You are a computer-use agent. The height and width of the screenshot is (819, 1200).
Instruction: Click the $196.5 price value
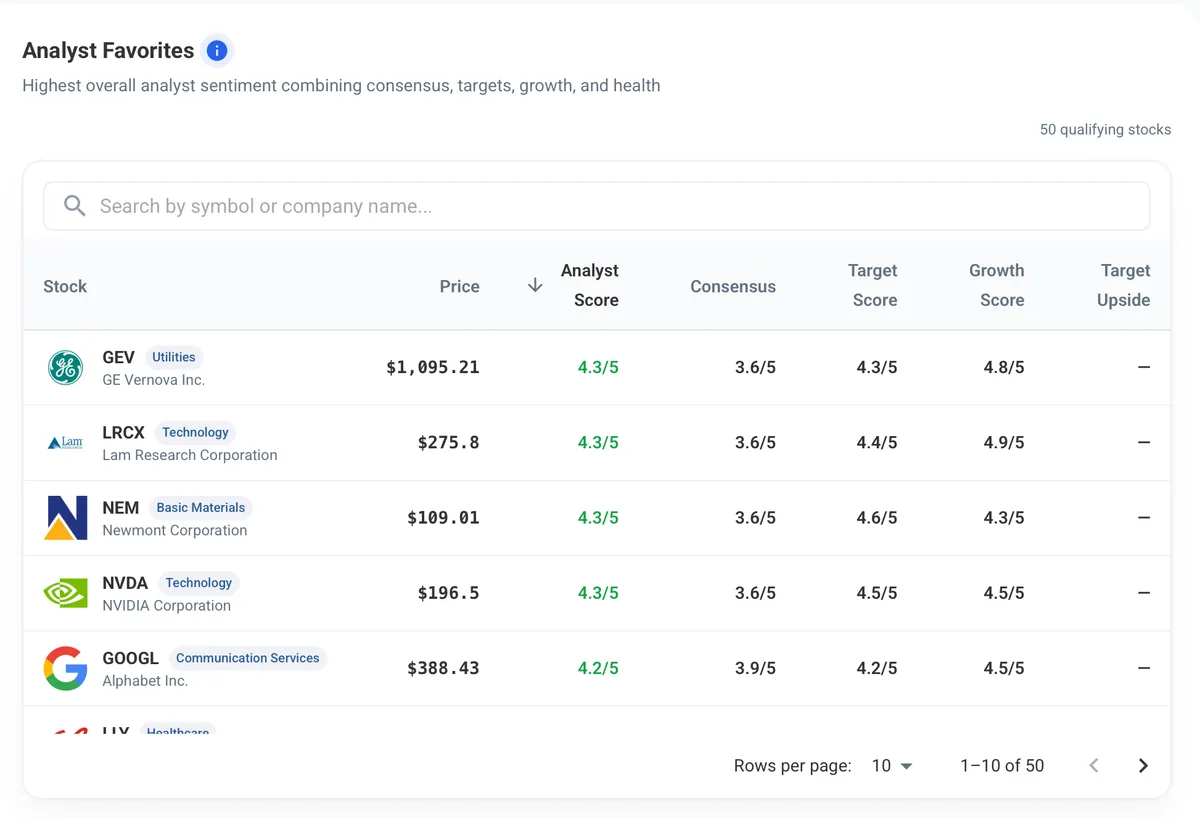[x=448, y=592]
